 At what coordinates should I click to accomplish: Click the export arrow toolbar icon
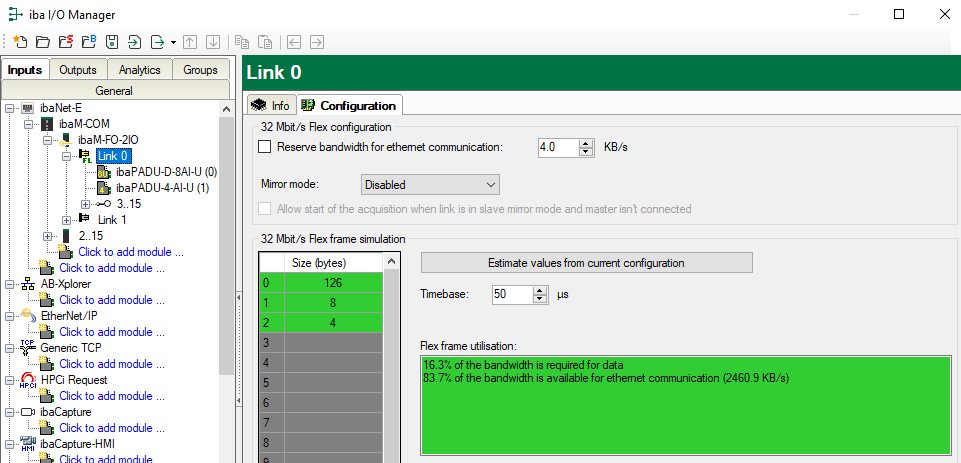pos(158,42)
